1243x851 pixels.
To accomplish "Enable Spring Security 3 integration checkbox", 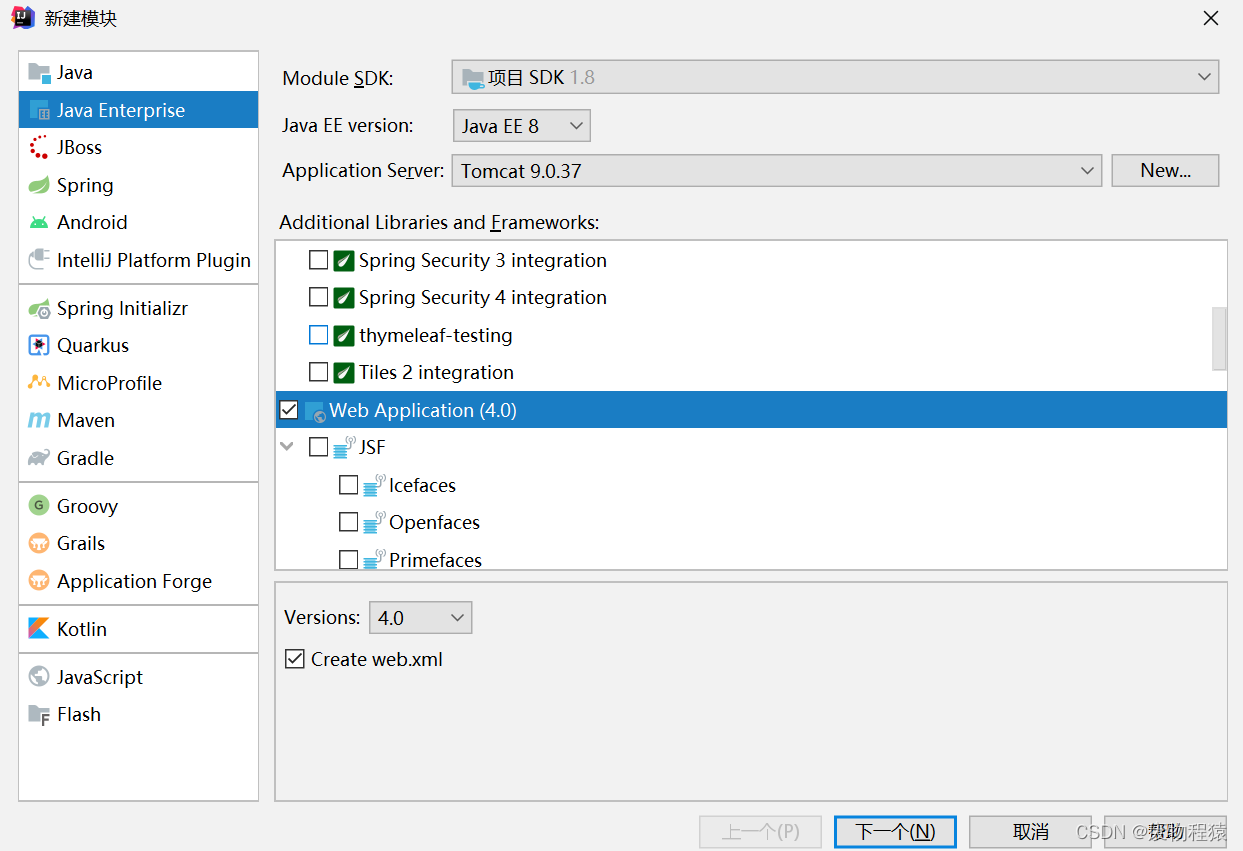I will coord(318,260).
